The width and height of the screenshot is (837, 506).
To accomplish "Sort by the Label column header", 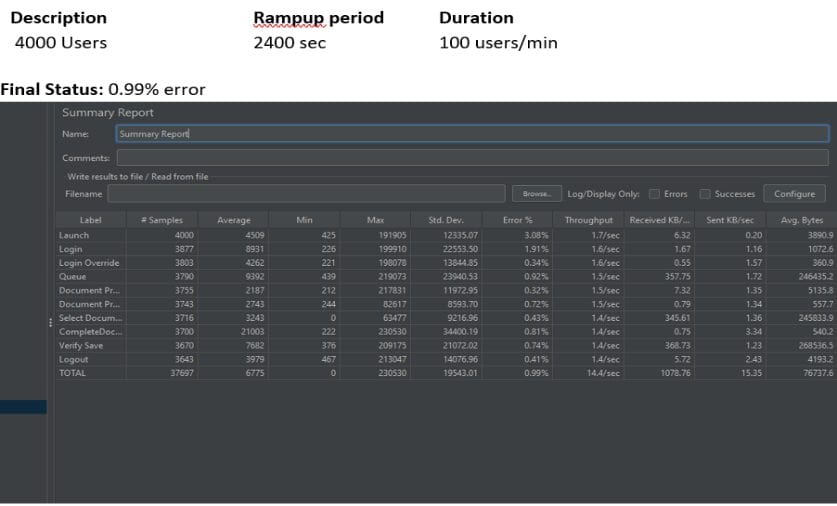I will tap(91, 220).
